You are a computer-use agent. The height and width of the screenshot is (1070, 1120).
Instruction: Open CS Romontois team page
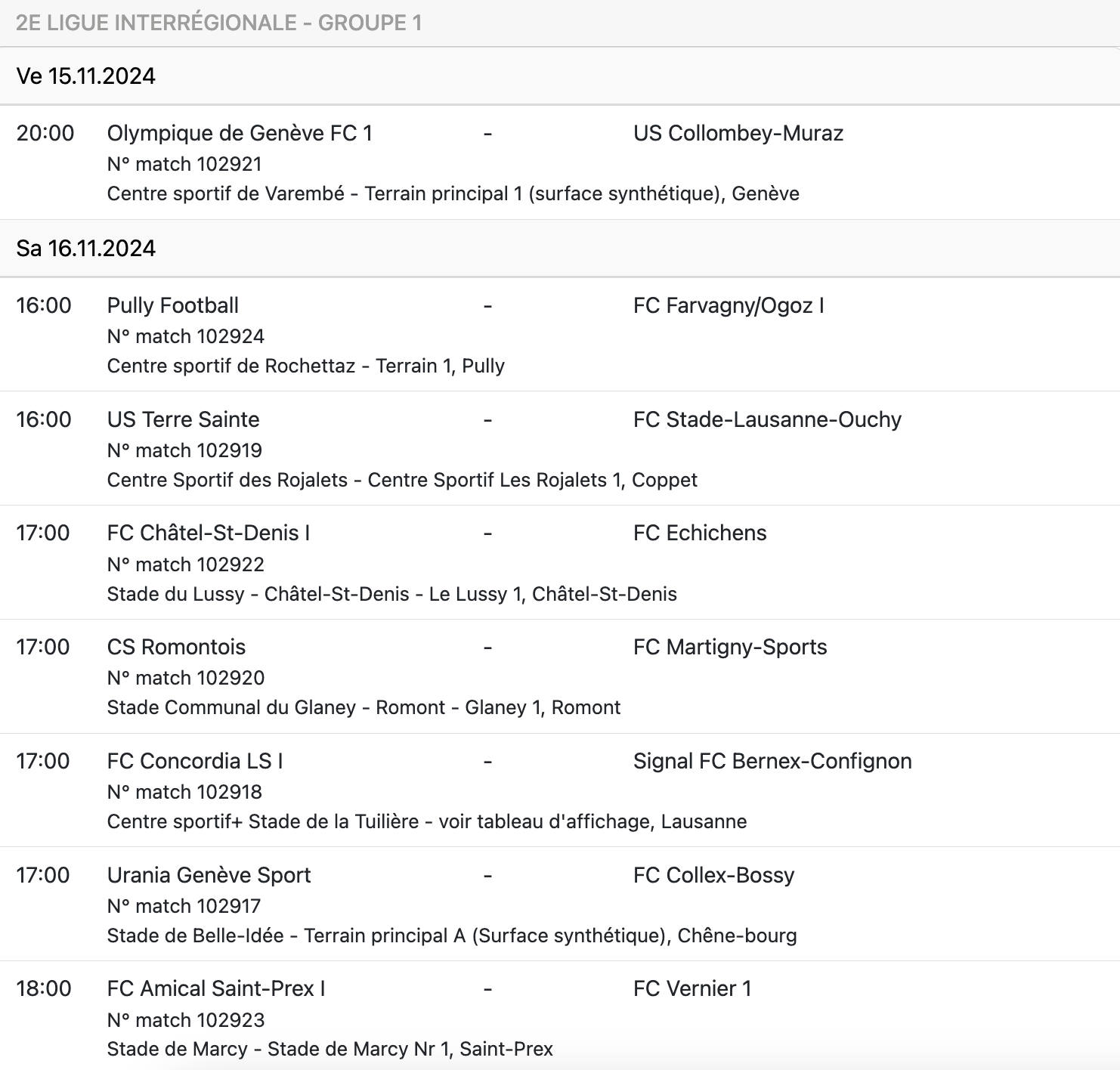pyautogui.click(x=176, y=648)
